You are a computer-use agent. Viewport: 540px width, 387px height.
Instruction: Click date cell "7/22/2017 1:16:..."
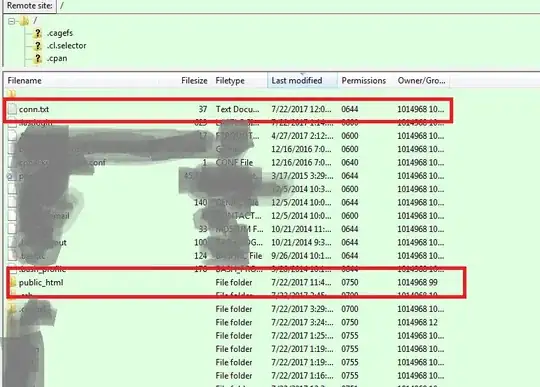click(302, 376)
